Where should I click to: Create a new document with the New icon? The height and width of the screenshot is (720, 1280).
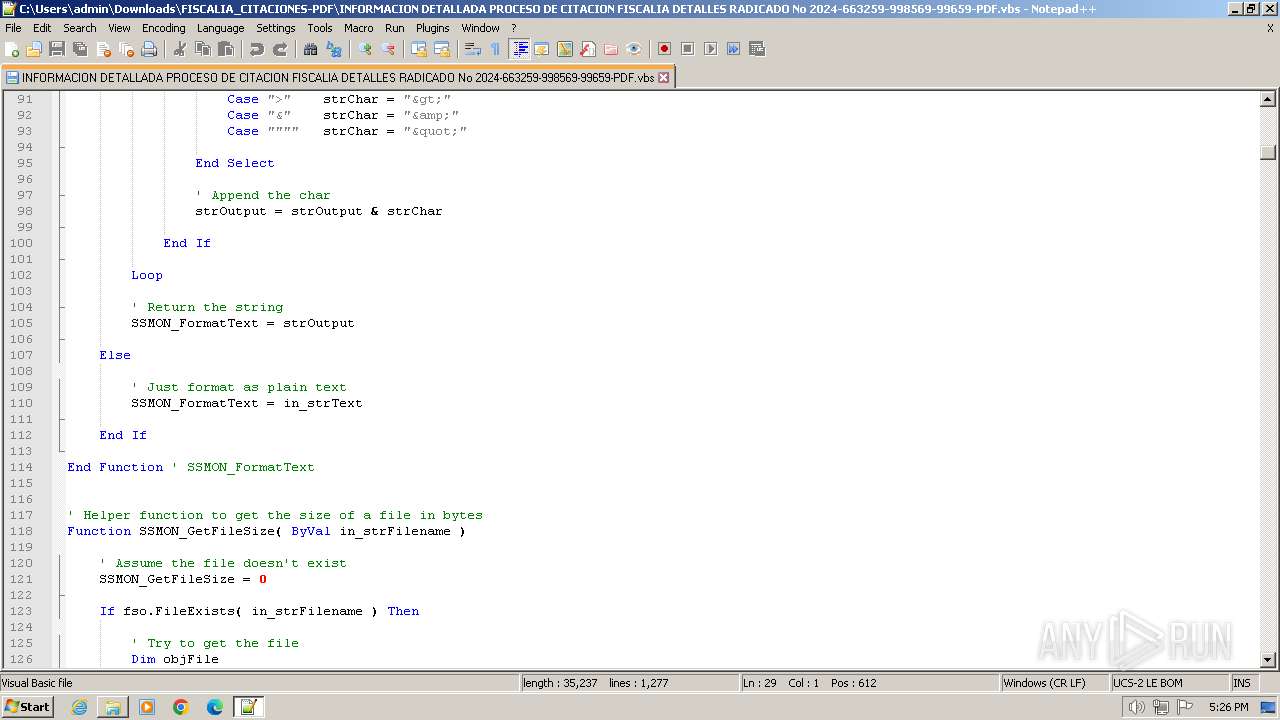(x=13, y=49)
